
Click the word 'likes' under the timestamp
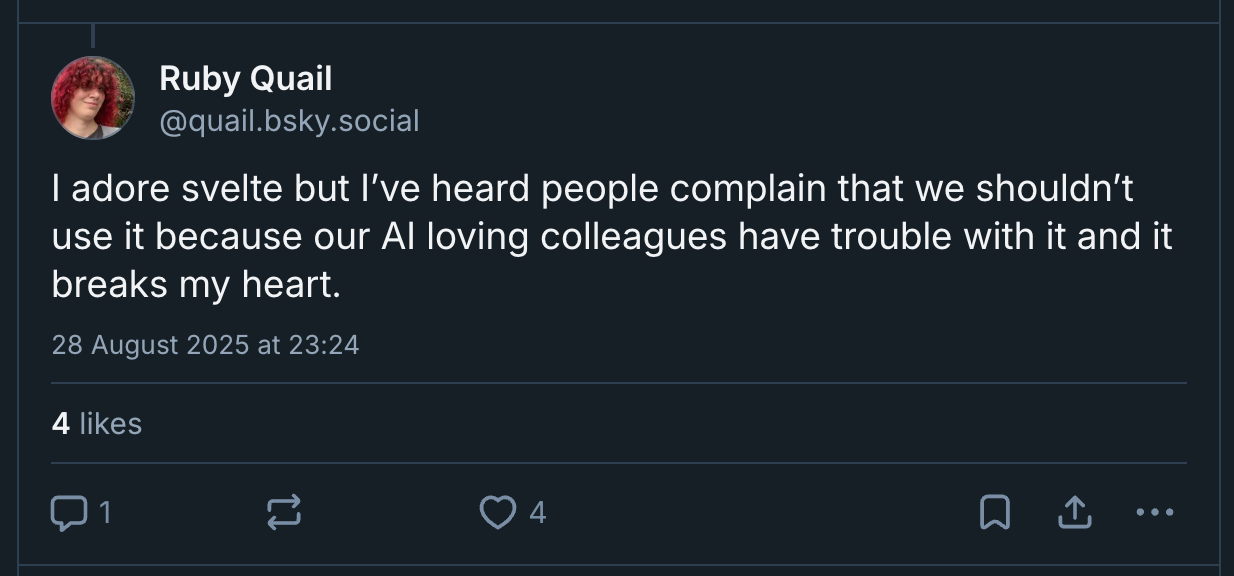[x=110, y=424]
